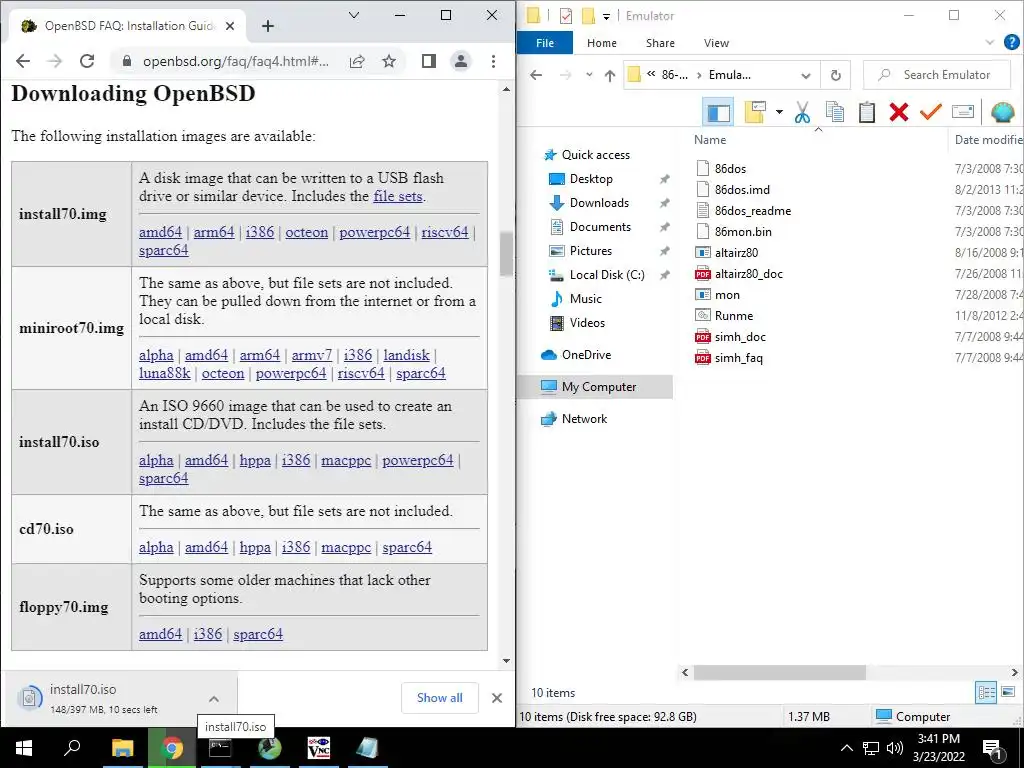Click the properties checkmark icon in Explorer title bar

[566, 16]
